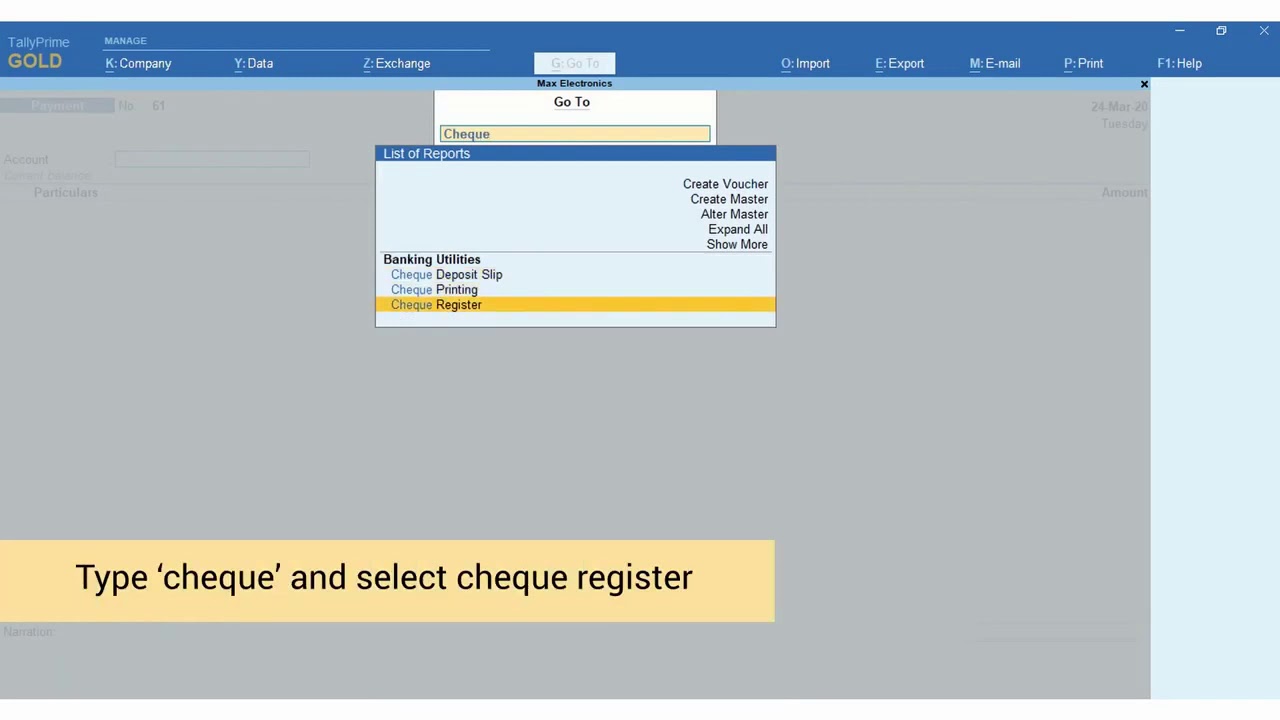
Task: Close the TallyPrime window
Action: (x=1264, y=31)
